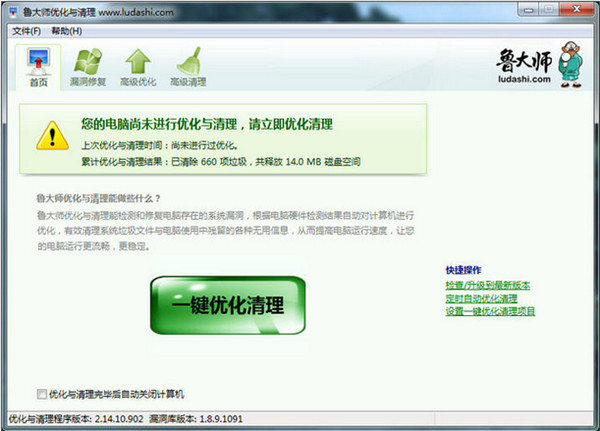600x431 pixels.
Task: Open the 帮助(H) menu
Action: (67, 31)
